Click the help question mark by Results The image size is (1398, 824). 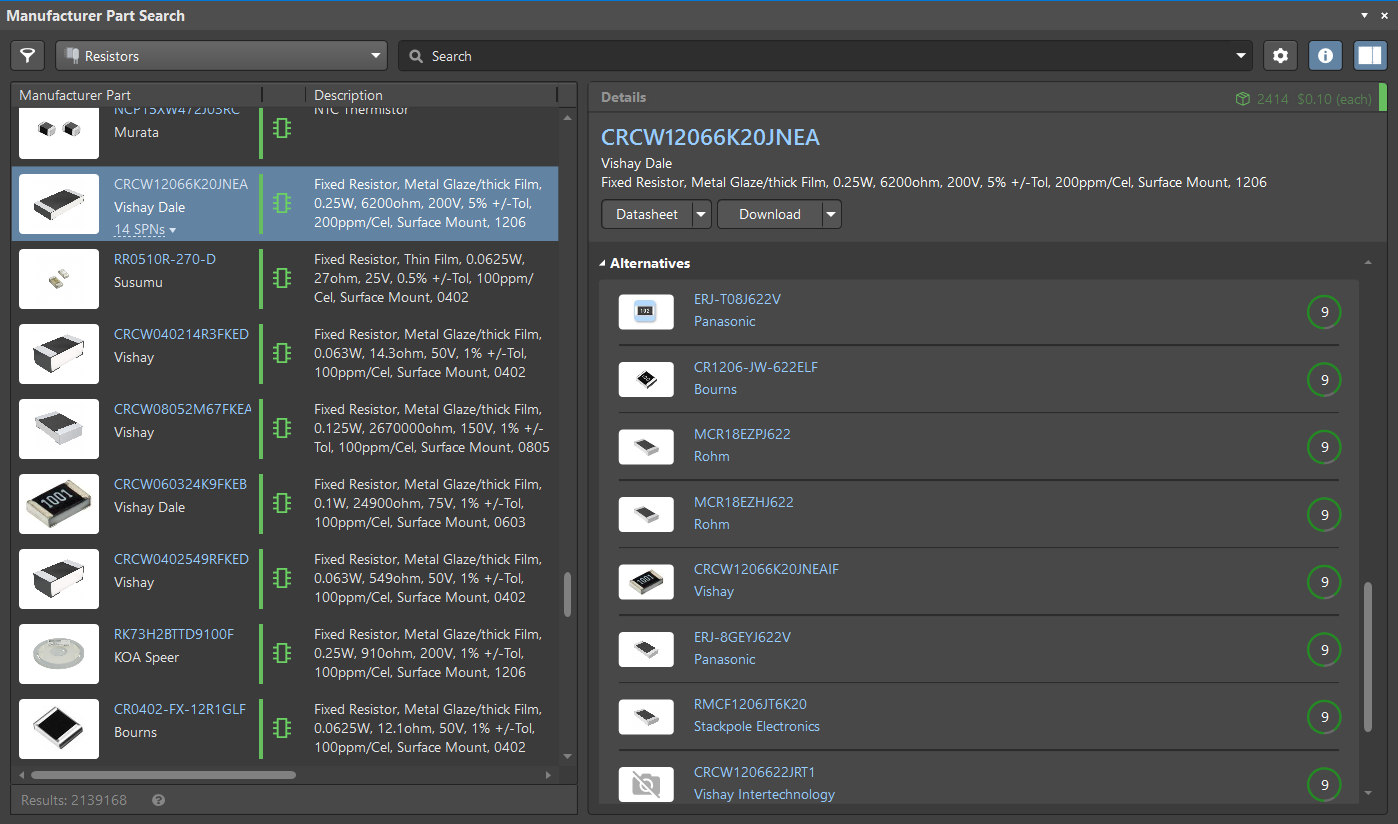pyautogui.click(x=159, y=800)
